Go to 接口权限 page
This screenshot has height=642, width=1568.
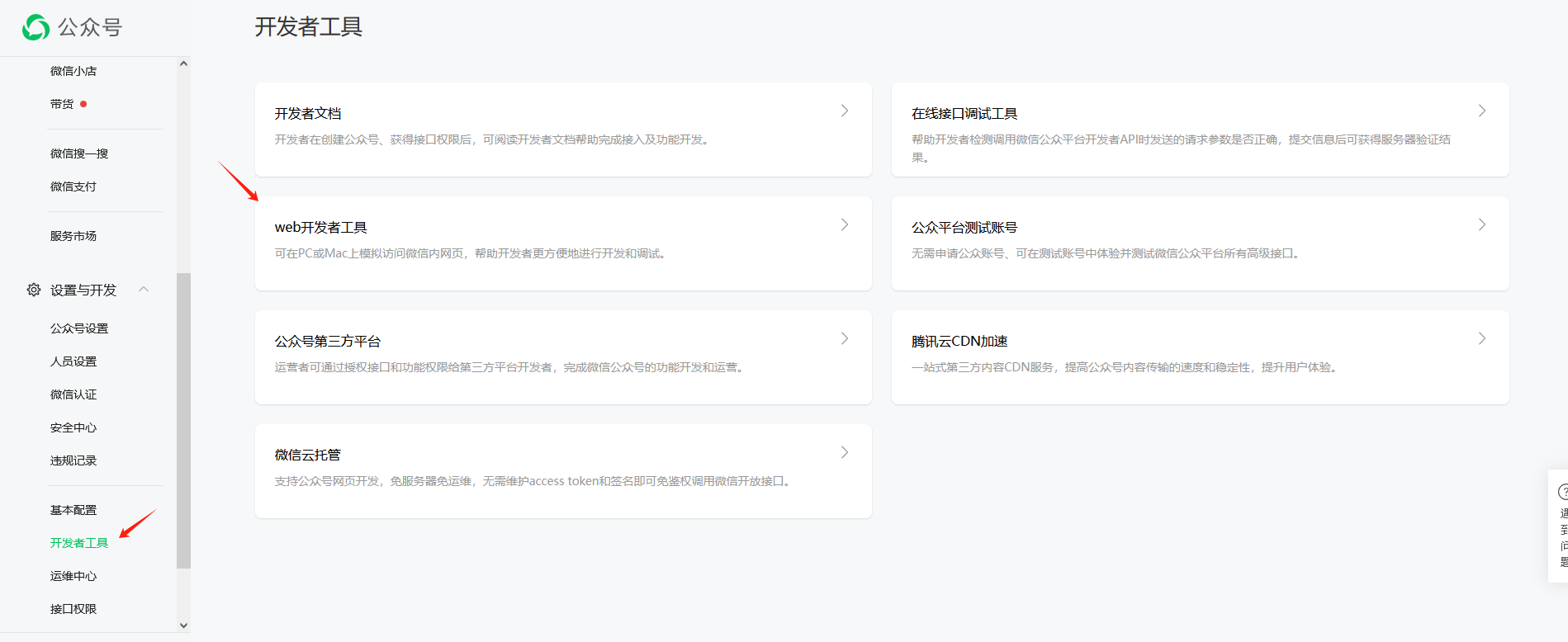coord(73,609)
